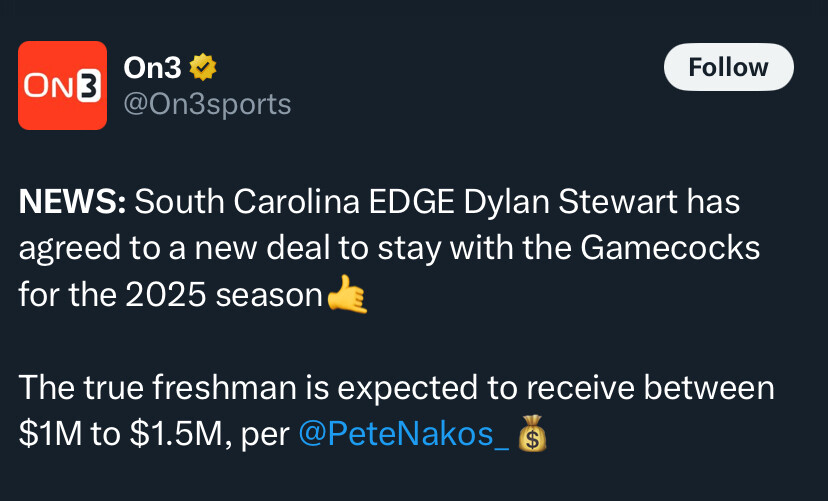Click the name Dylan Stewart in tweet
828x501 pixels.
point(570,203)
